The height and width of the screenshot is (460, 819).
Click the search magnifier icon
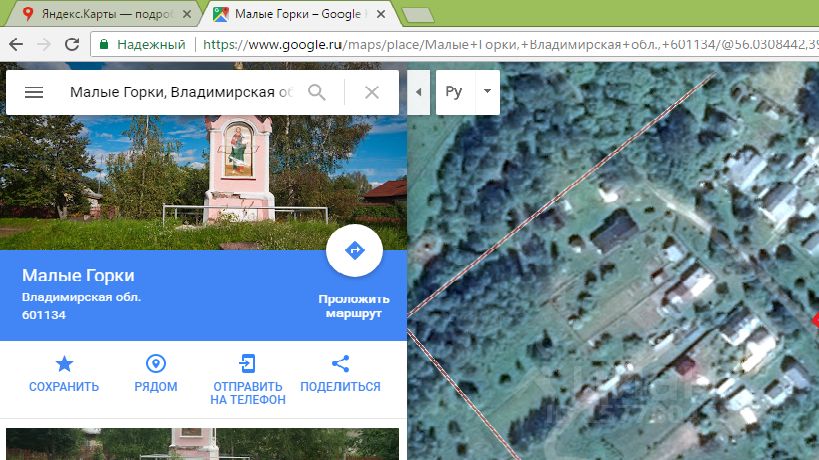point(317,92)
